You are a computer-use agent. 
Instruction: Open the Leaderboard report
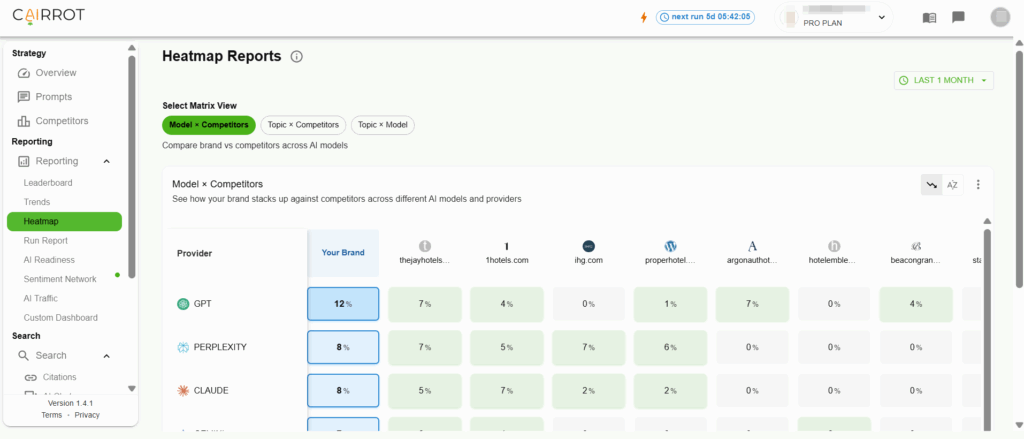tap(48, 183)
